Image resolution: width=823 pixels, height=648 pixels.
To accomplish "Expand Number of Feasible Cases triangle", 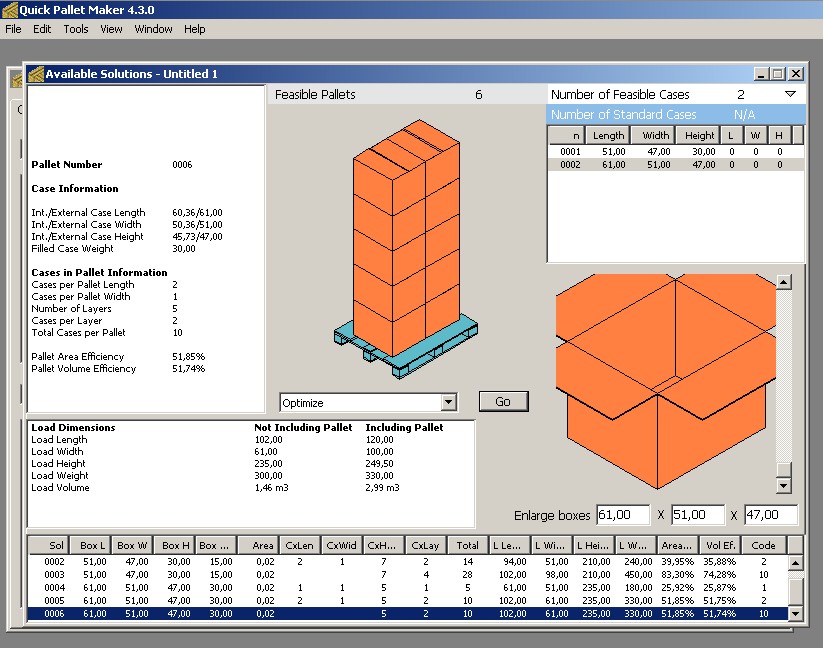I will click(790, 94).
